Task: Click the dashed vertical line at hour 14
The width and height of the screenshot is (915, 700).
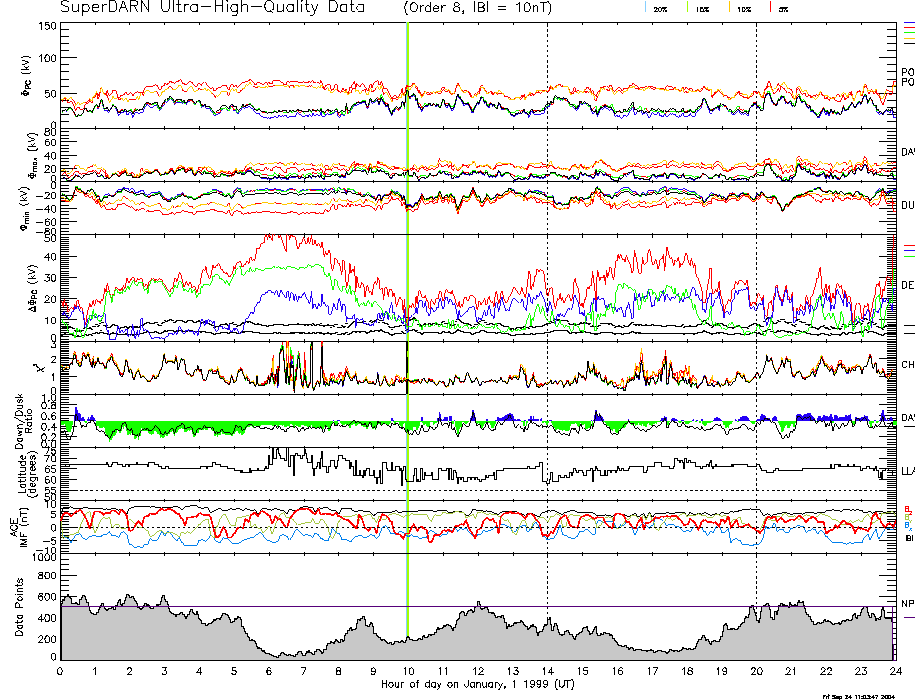Action: point(547,300)
